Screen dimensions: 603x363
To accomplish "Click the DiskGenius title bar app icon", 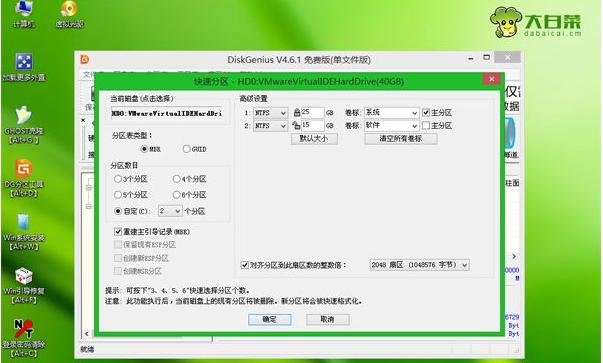I will [x=85, y=59].
